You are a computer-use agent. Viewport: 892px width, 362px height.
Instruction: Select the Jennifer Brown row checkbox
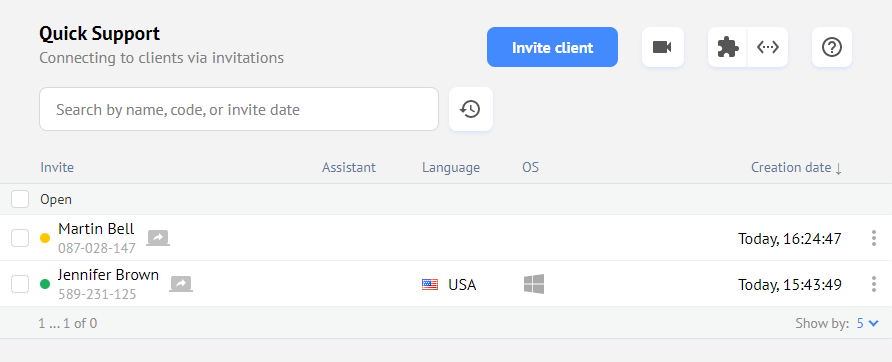coord(20,283)
